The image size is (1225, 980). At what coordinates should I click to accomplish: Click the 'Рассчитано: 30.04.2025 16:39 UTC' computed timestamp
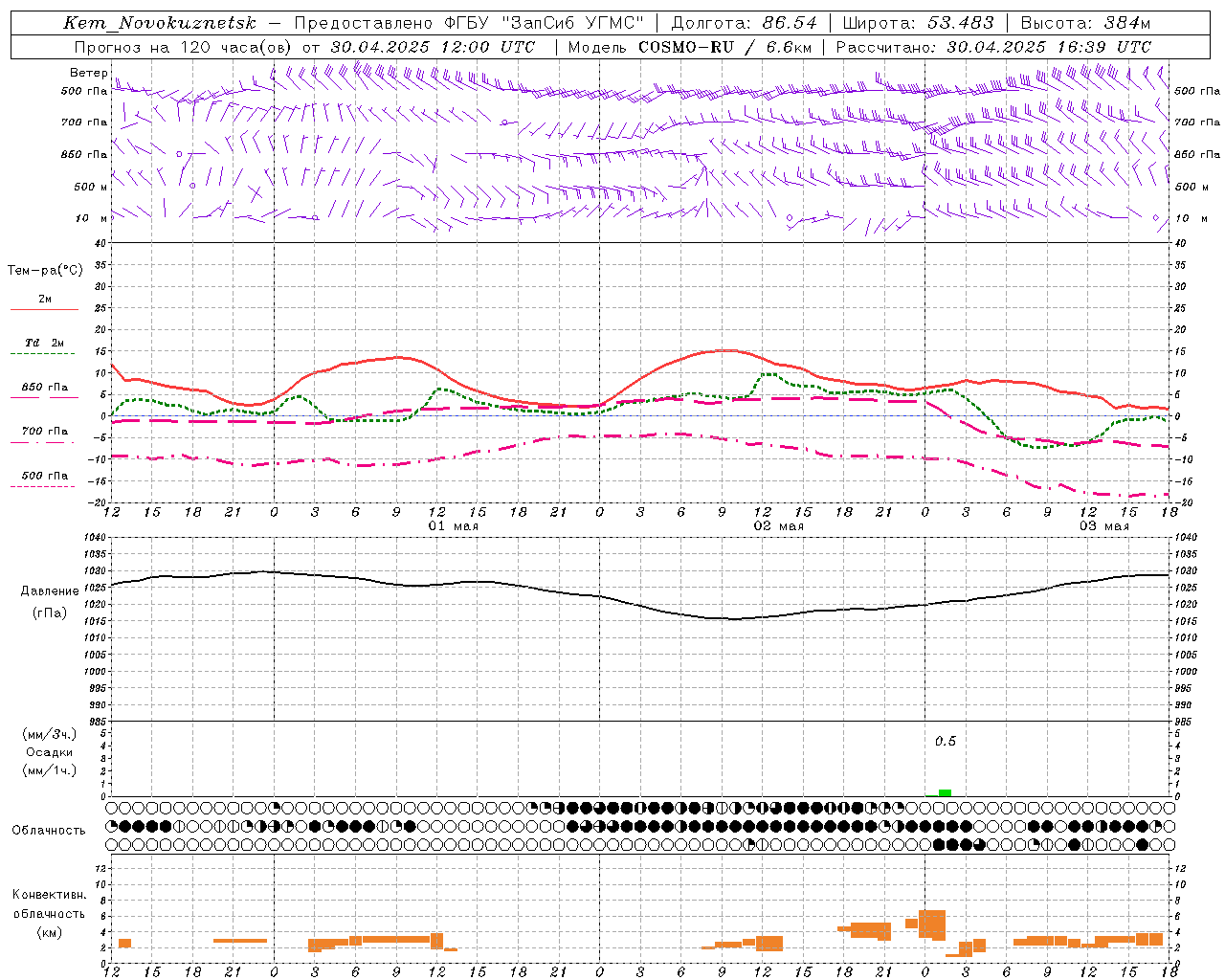tap(993, 47)
